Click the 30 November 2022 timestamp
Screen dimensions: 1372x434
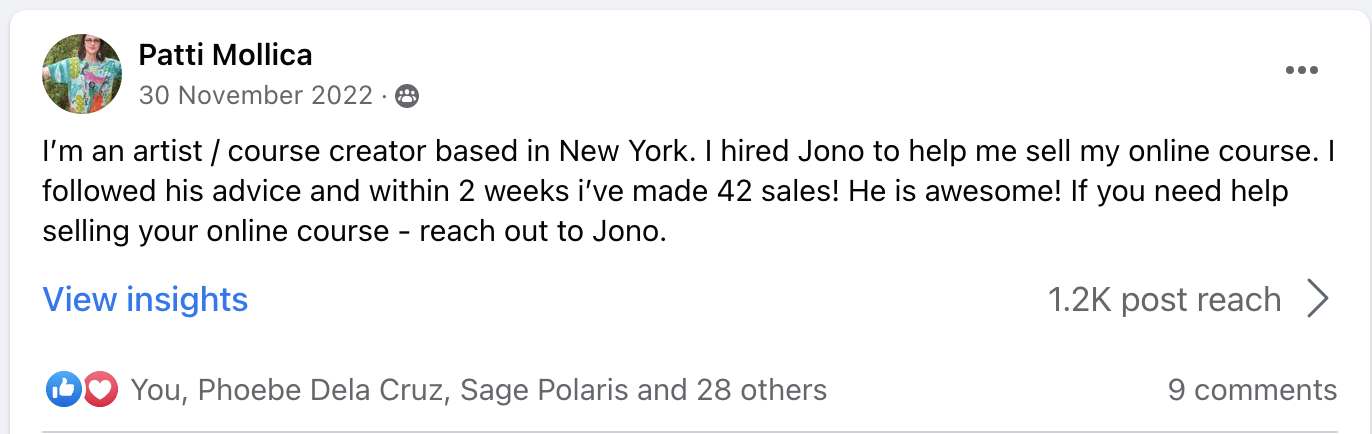tap(256, 96)
